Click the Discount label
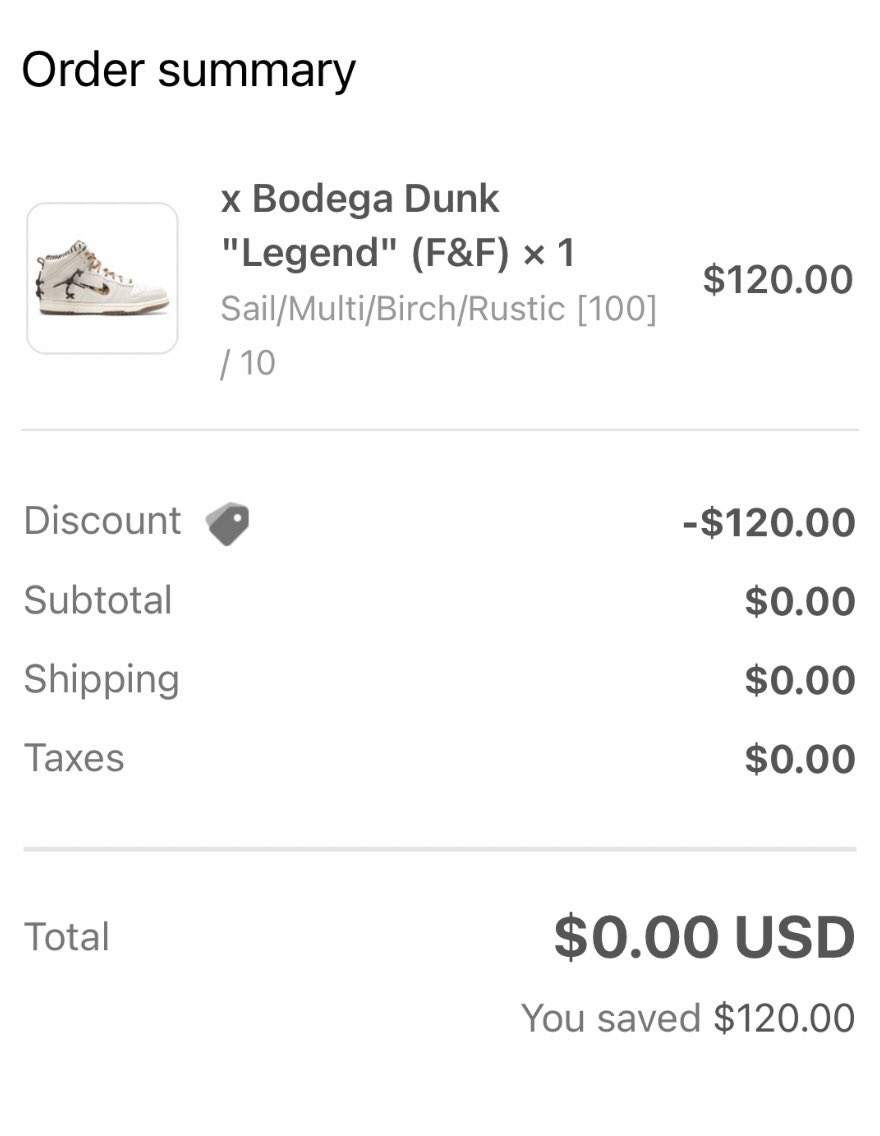This screenshot has height=1136, width=880. point(102,520)
